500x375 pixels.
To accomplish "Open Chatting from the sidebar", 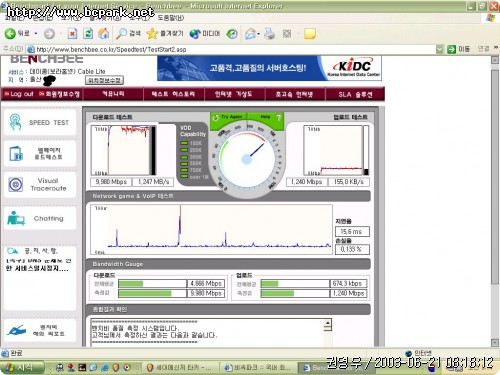I will click(40, 219).
